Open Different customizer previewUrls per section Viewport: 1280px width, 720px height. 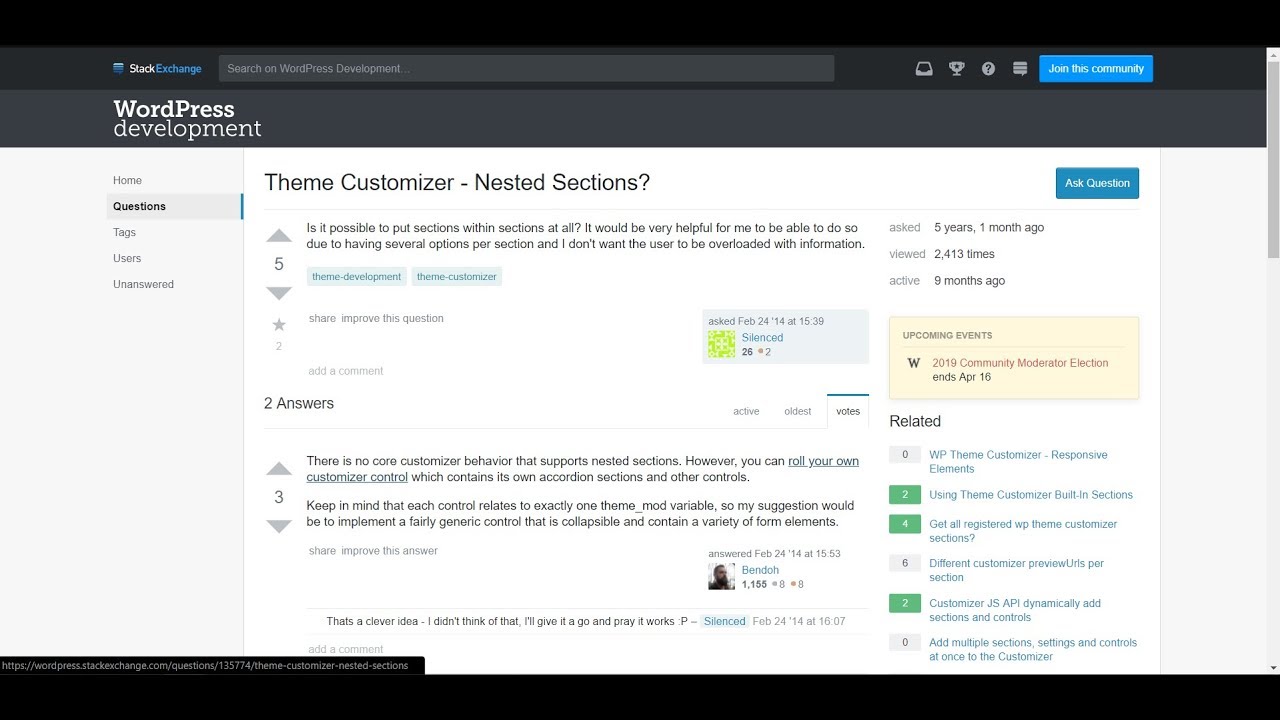coord(1016,570)
